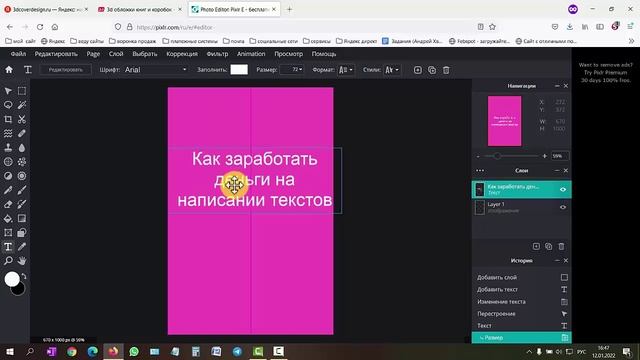Viewport: 640px width, 360px height.
Task: Click the Navigator pink preview thumbnail
Action: coord(504,121)
